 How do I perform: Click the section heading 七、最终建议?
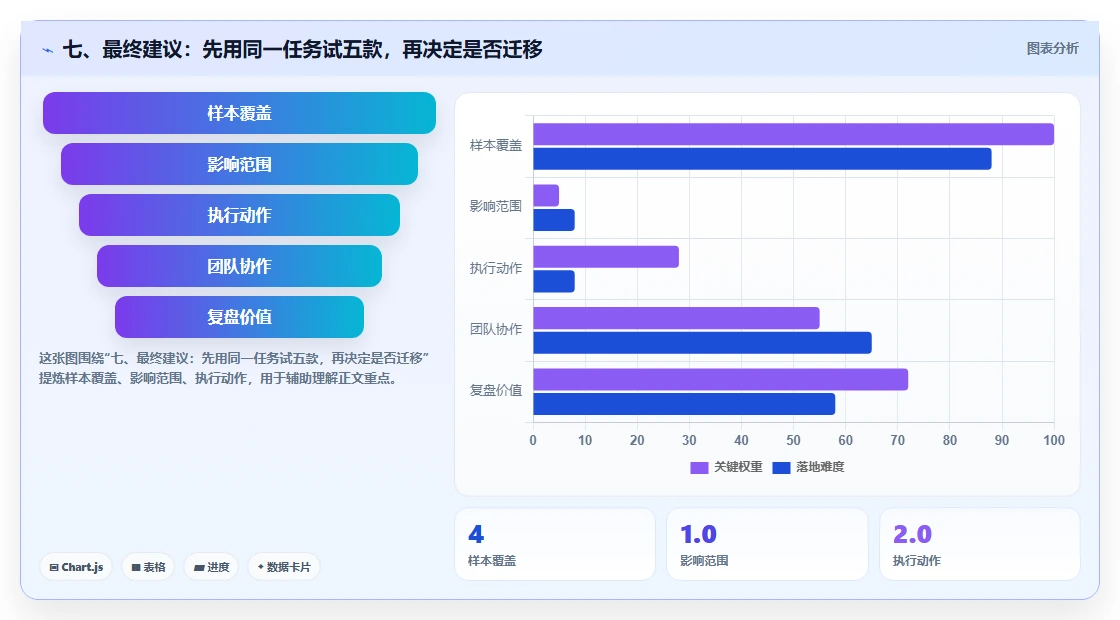[303, 49]
